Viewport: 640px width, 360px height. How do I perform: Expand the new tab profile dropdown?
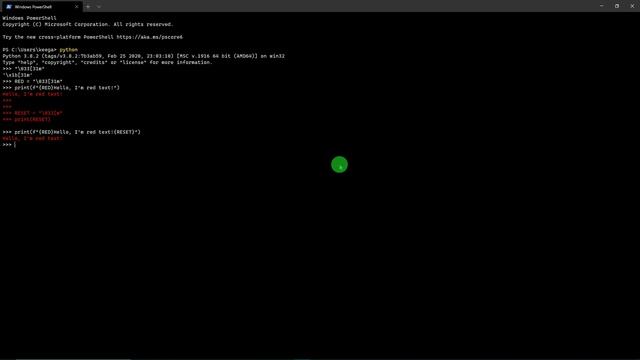point(99,7)
